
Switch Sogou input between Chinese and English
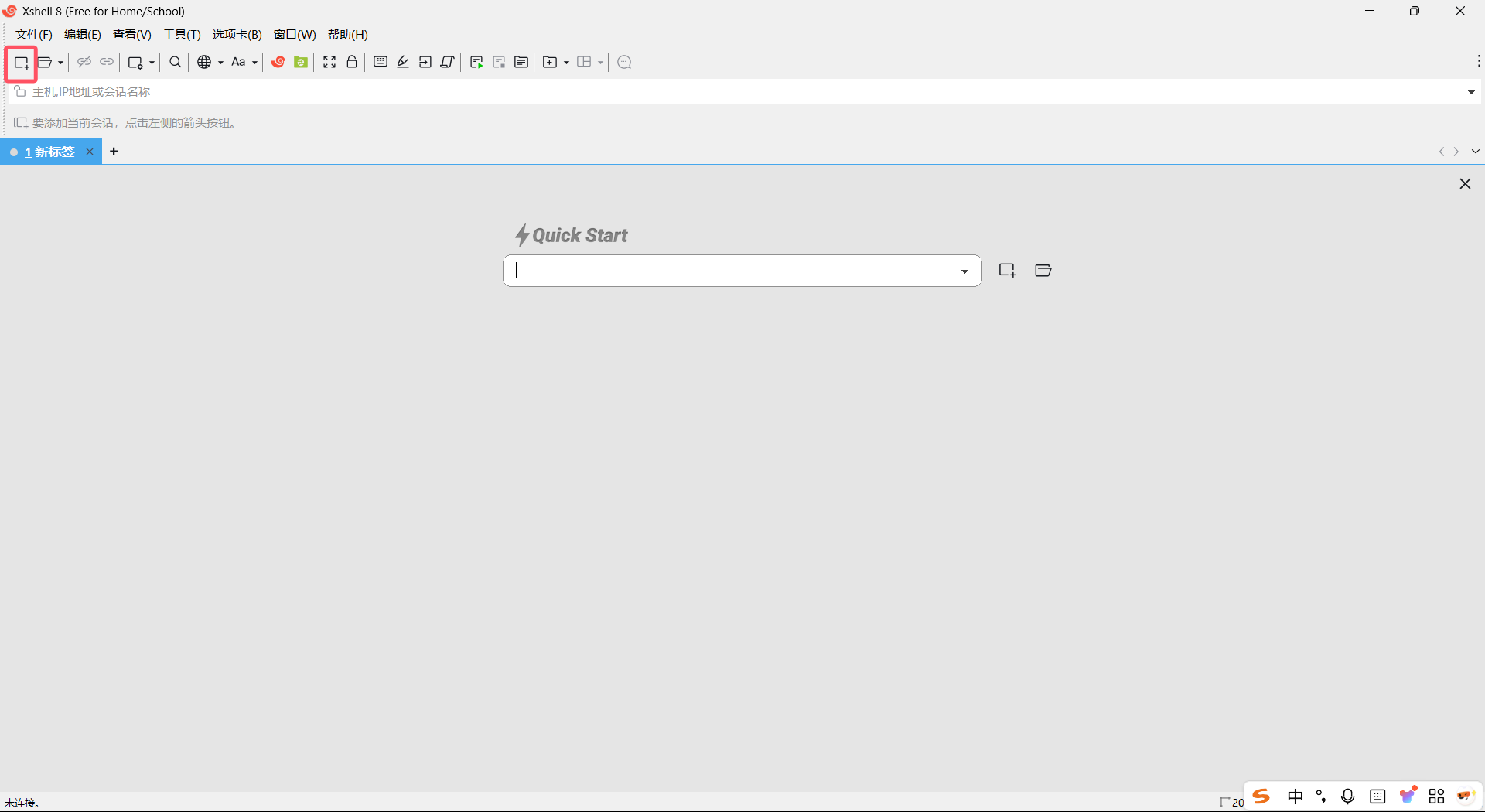pyautogui.click(x=1296, y=795)
